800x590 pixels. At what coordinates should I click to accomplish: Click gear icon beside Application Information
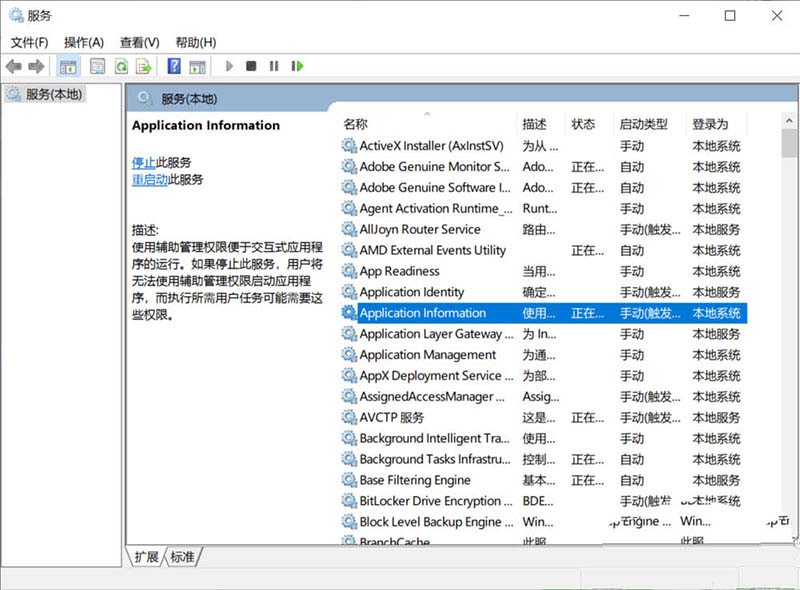pos(349,313)
